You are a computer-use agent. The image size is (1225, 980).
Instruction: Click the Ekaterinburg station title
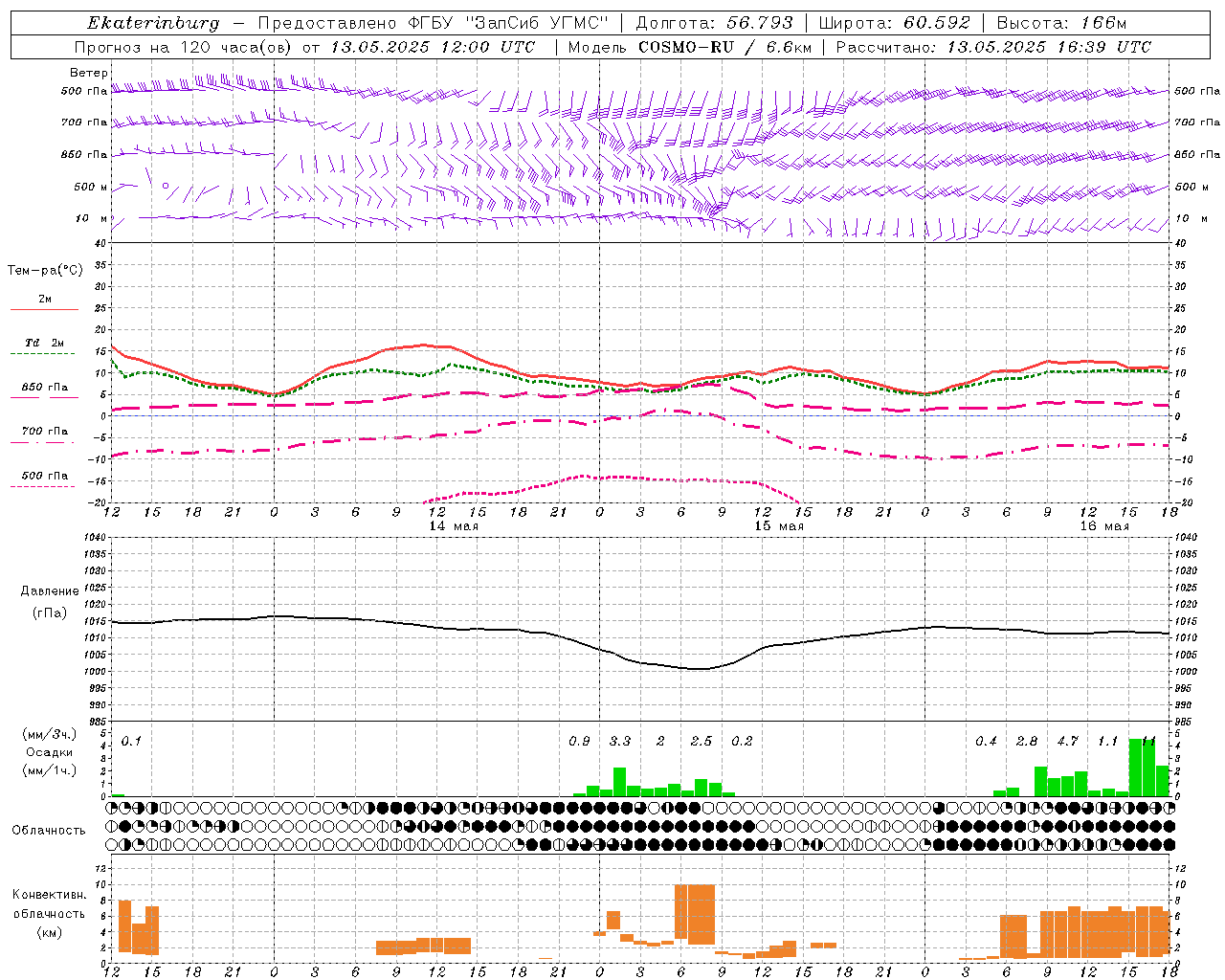pos(153,23)
